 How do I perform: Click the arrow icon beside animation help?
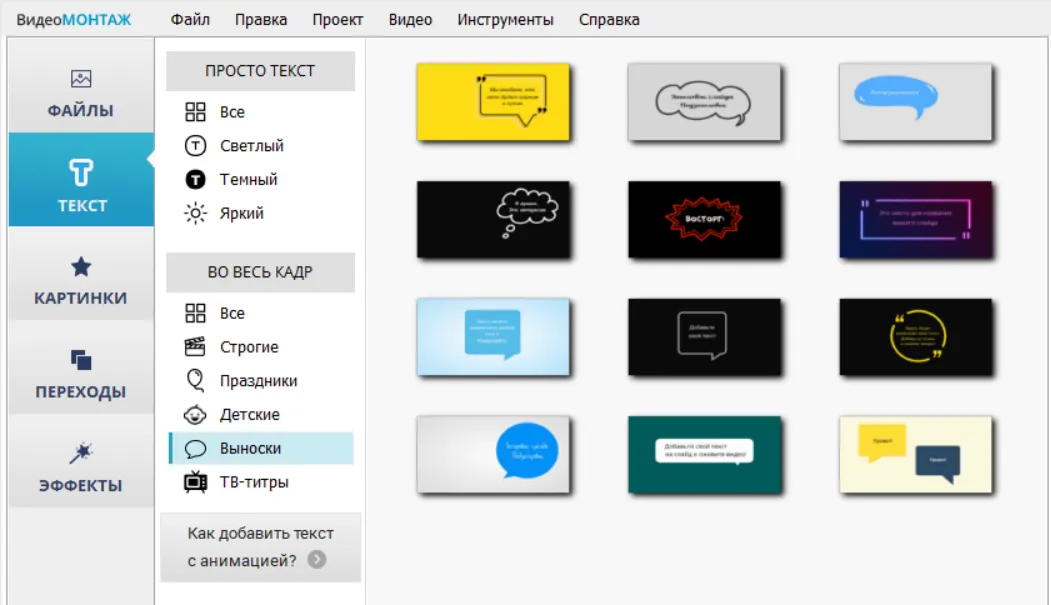(317, 559)
